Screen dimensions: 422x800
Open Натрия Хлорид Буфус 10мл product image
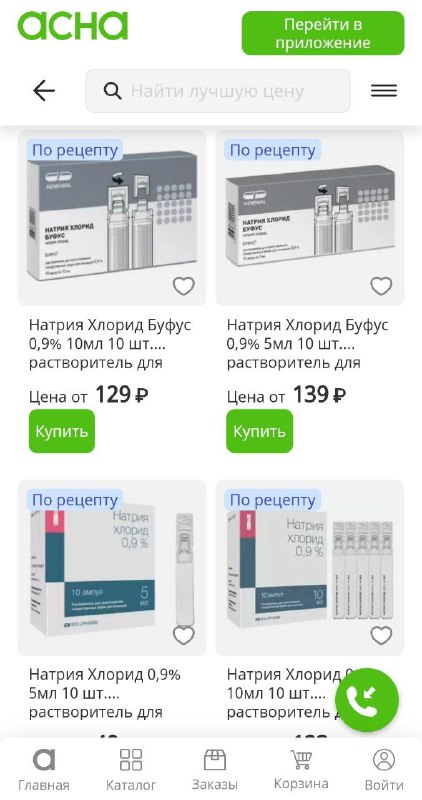point(112,218)
